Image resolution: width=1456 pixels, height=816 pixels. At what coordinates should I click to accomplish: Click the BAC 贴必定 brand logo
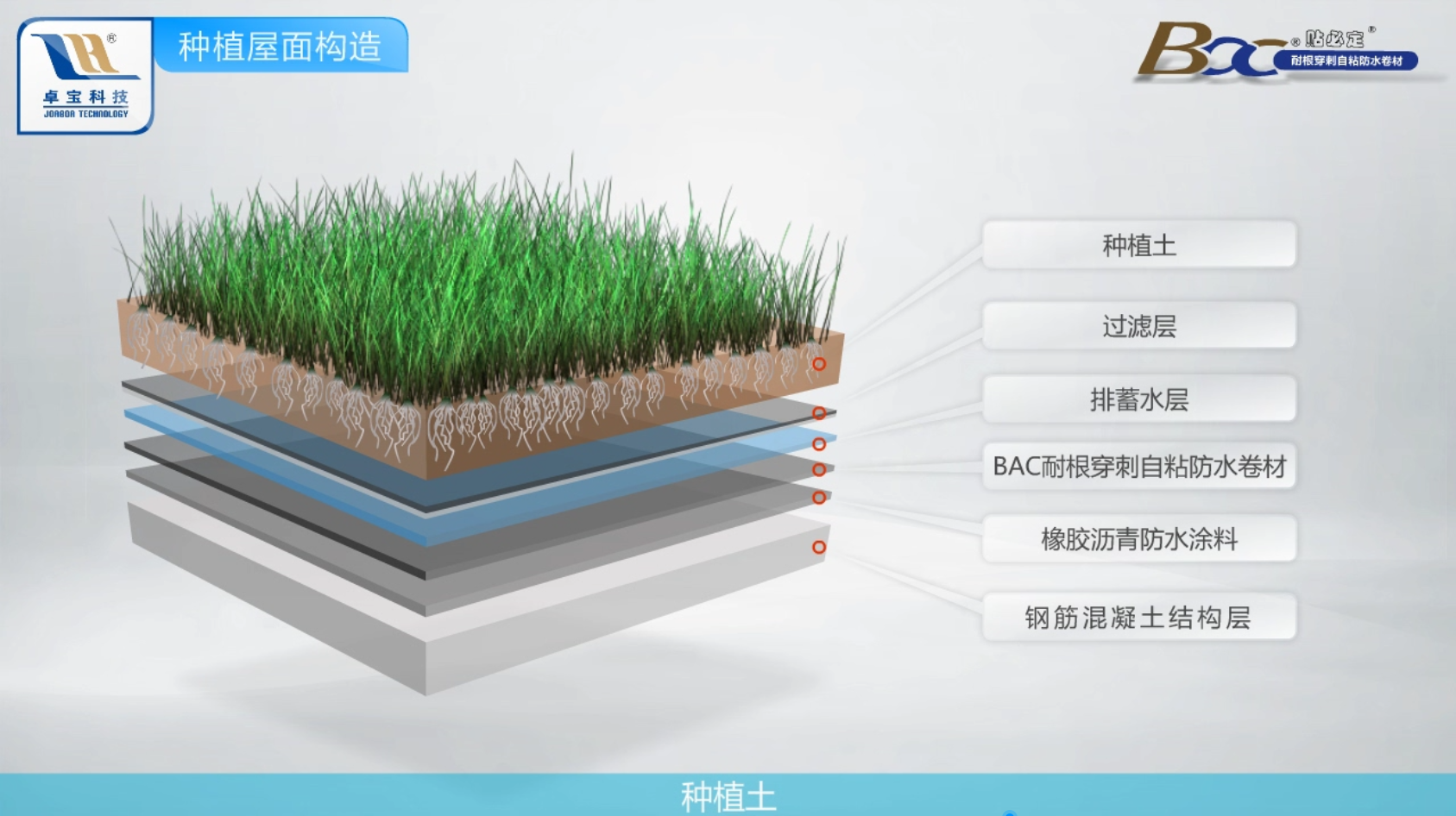[x=1277, y=52]
